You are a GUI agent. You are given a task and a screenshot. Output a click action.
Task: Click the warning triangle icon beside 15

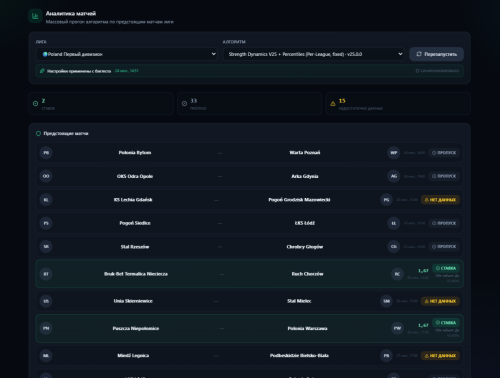(333, 104)
